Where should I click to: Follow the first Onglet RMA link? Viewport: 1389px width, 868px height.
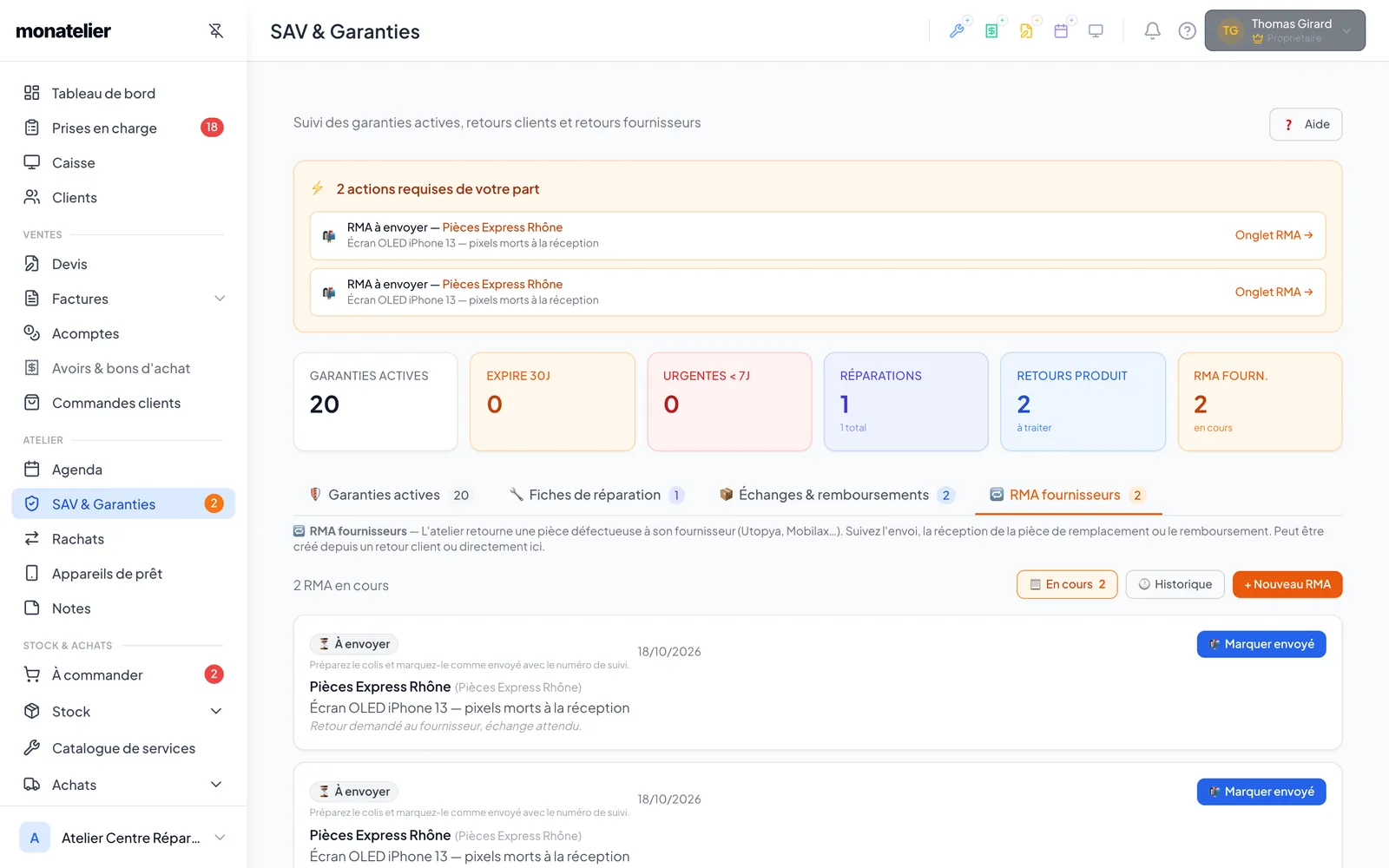[1274, 235]
